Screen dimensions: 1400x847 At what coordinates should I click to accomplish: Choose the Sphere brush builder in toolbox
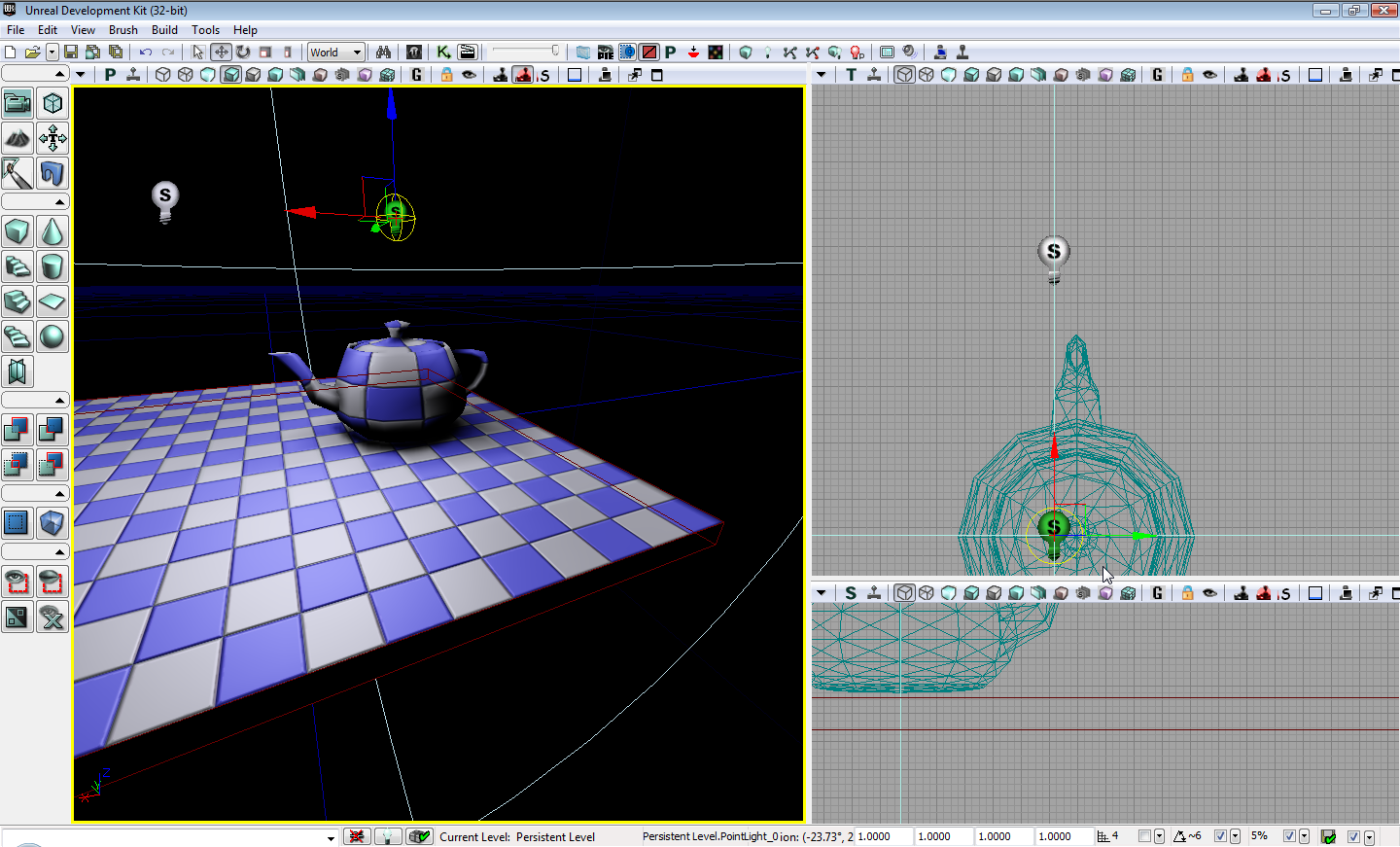(x=52, y=336)
